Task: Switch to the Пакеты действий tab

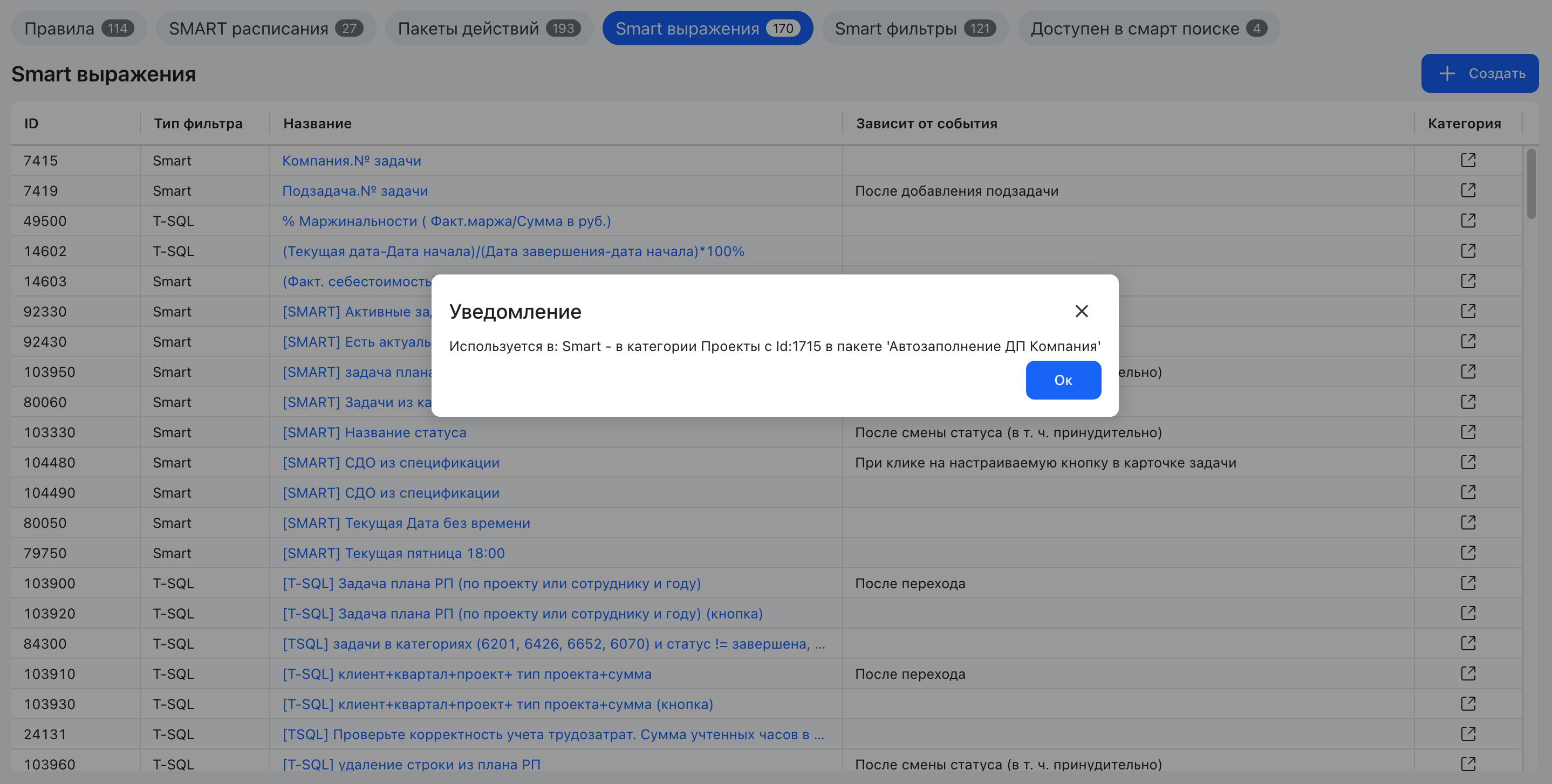Action: pyautogui.click(x=489, y=28)
